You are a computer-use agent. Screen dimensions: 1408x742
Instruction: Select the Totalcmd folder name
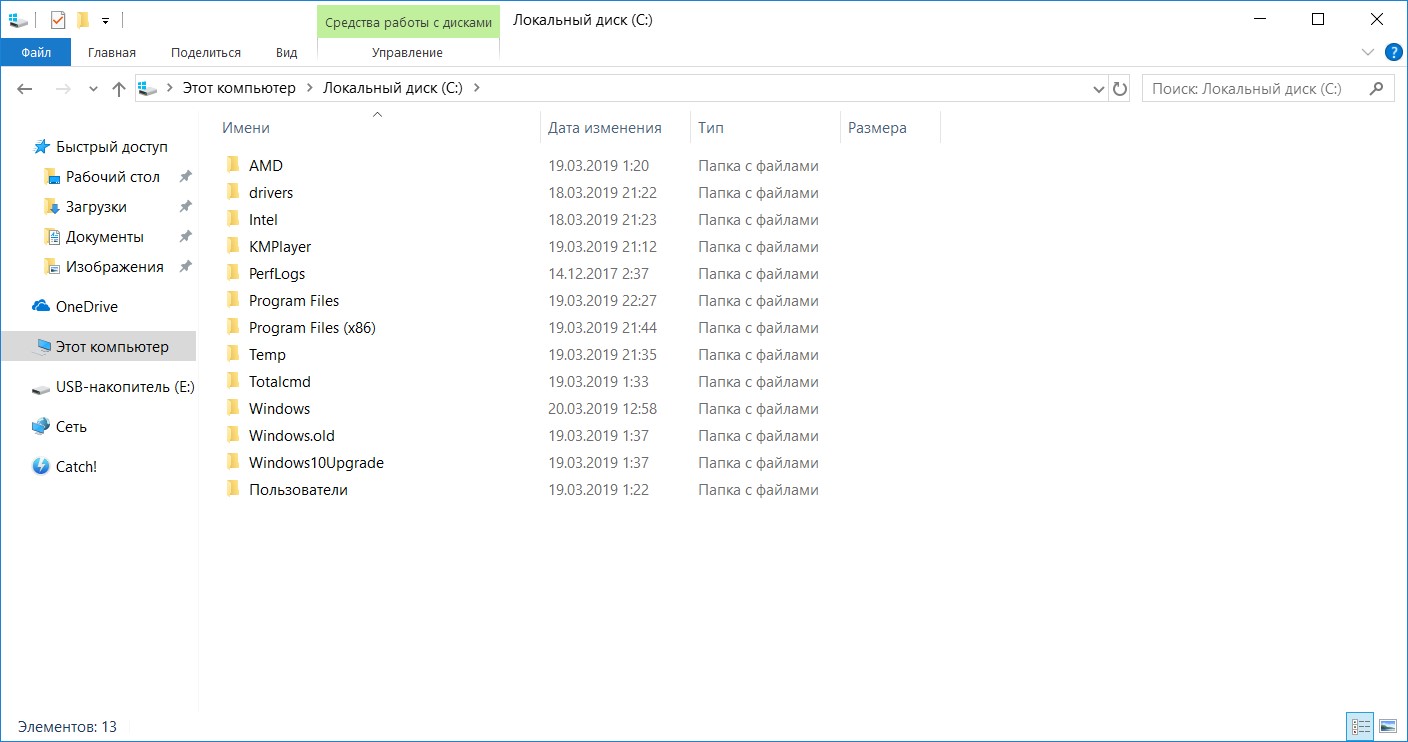pos(280,382)
